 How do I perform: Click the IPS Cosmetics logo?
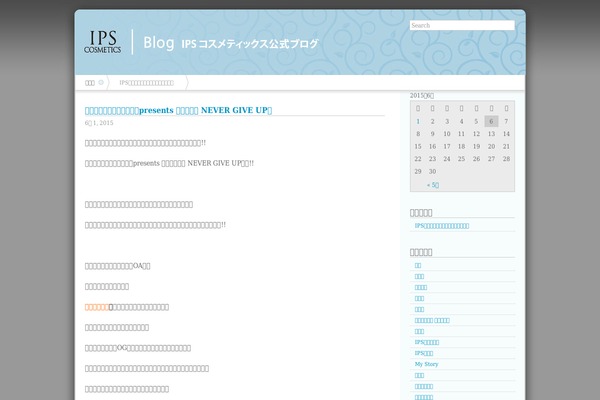(103, 42)
